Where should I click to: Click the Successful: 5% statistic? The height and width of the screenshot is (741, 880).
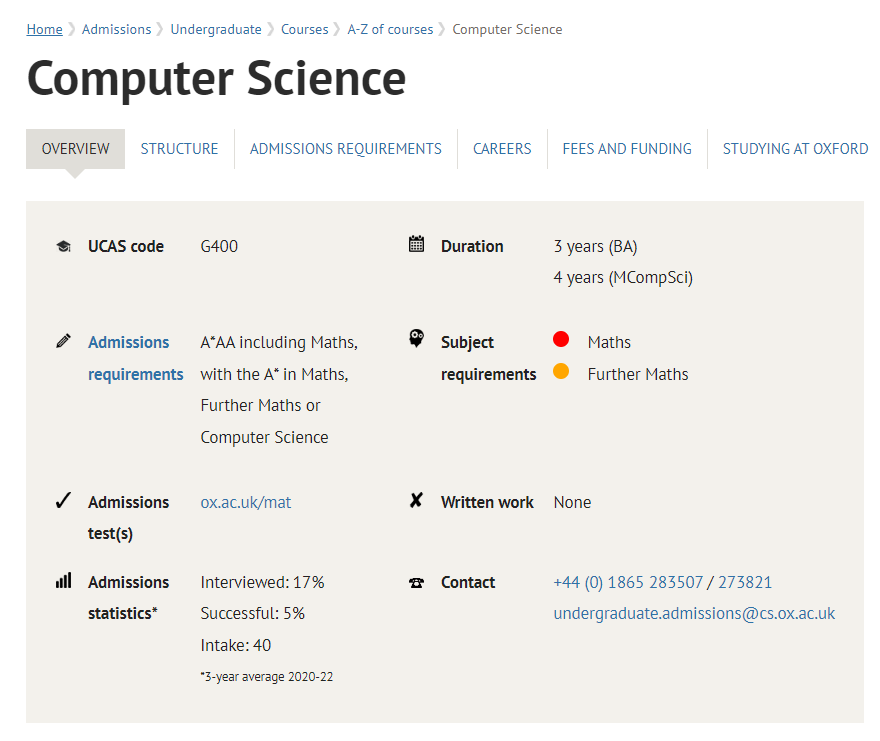coord(253,613)
